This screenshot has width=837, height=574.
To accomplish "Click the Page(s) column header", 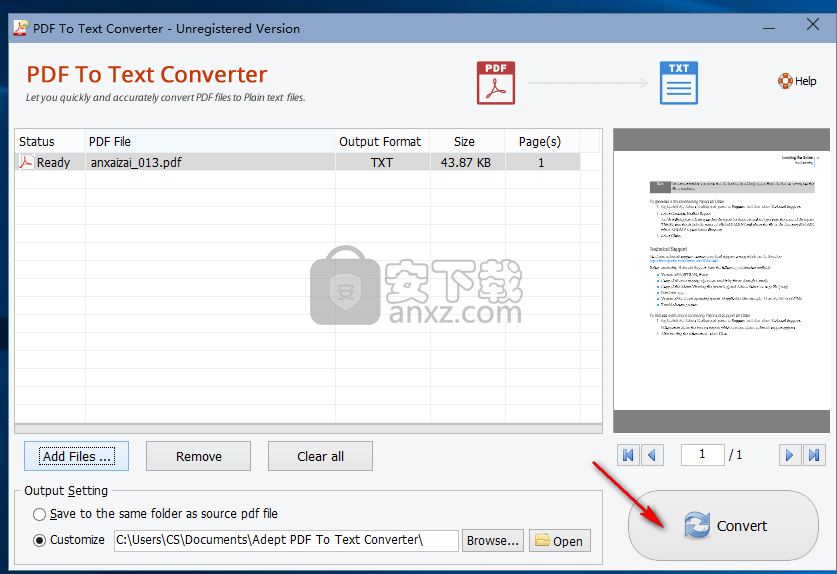I will point(542,141).
